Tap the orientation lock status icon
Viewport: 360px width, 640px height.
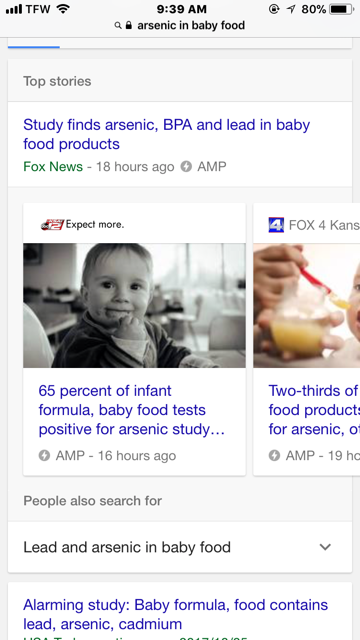point(274,9)
